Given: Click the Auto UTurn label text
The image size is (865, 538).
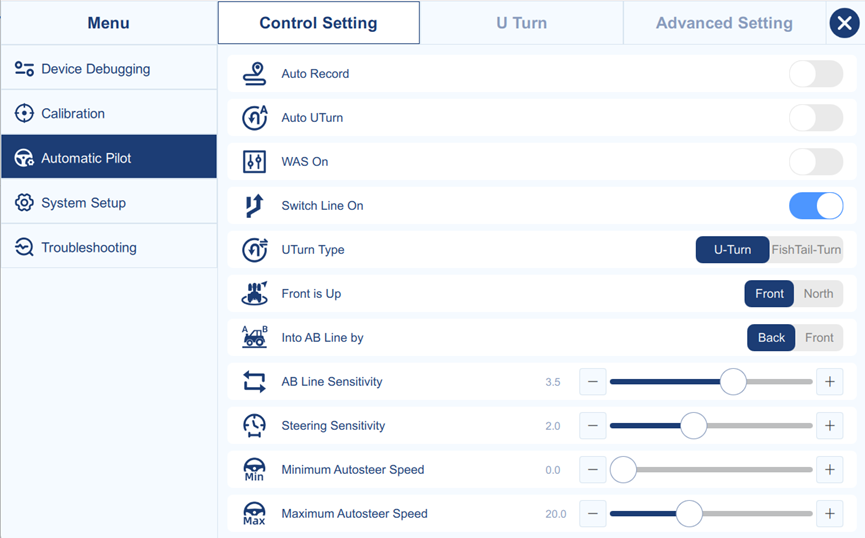Looking at the screenshot, I should tap(312, 118).
